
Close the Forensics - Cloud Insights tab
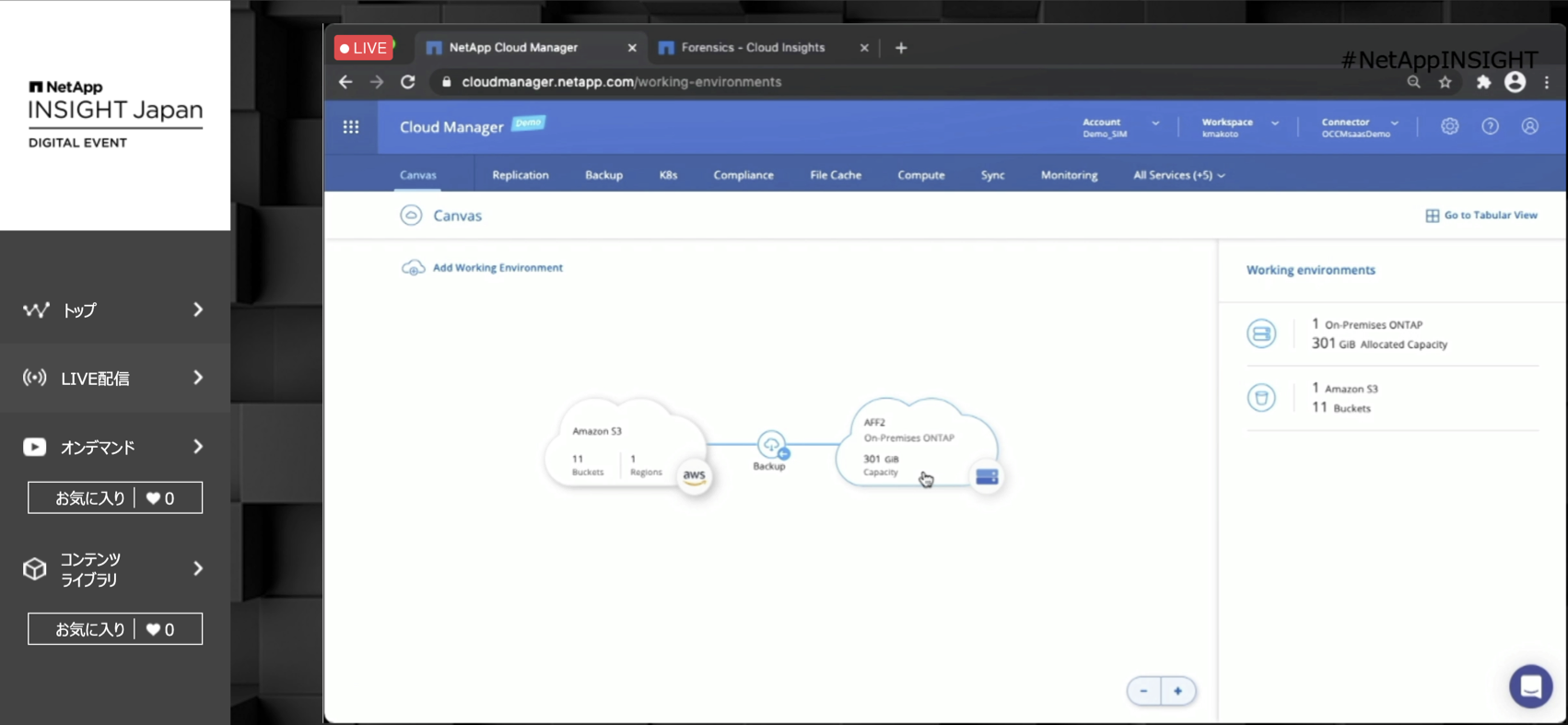[x=864, y=48]
